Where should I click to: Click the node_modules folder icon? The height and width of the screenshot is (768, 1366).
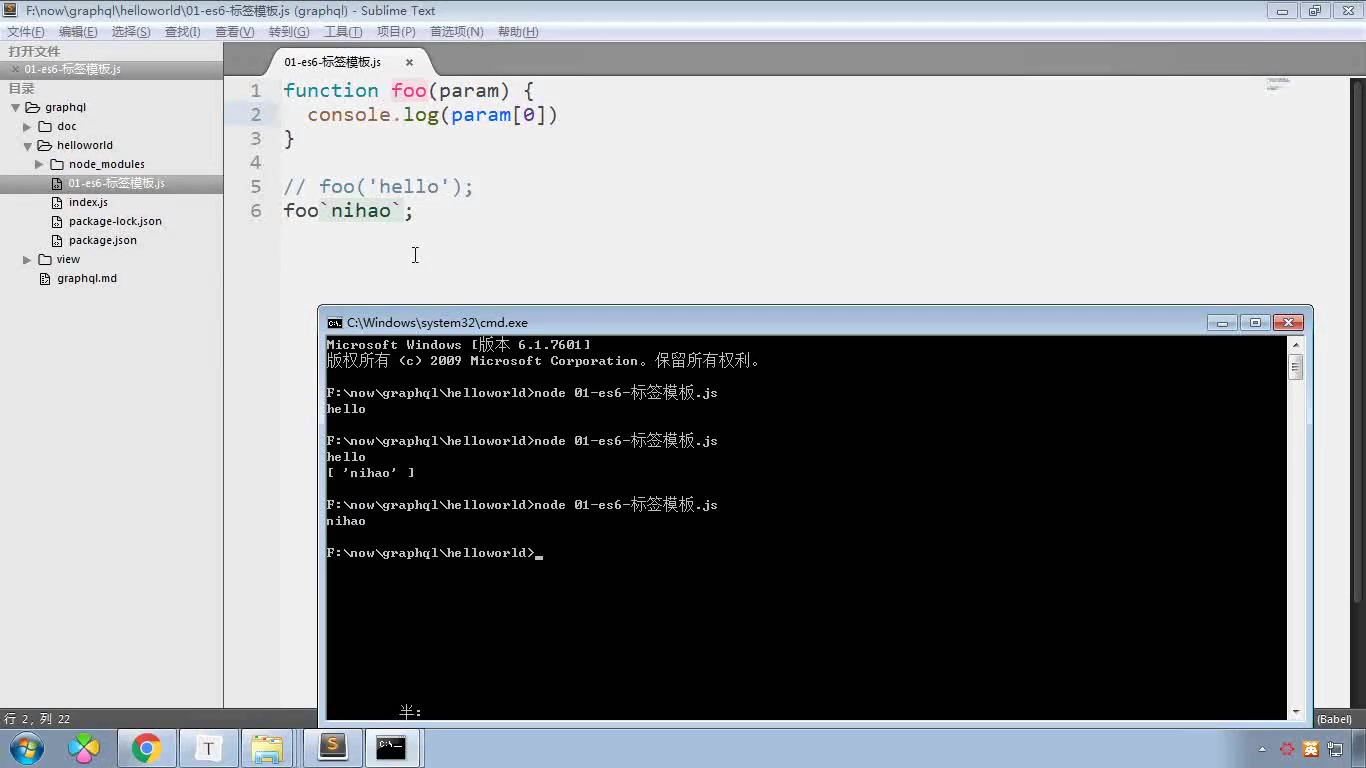[x=57, y=164]
